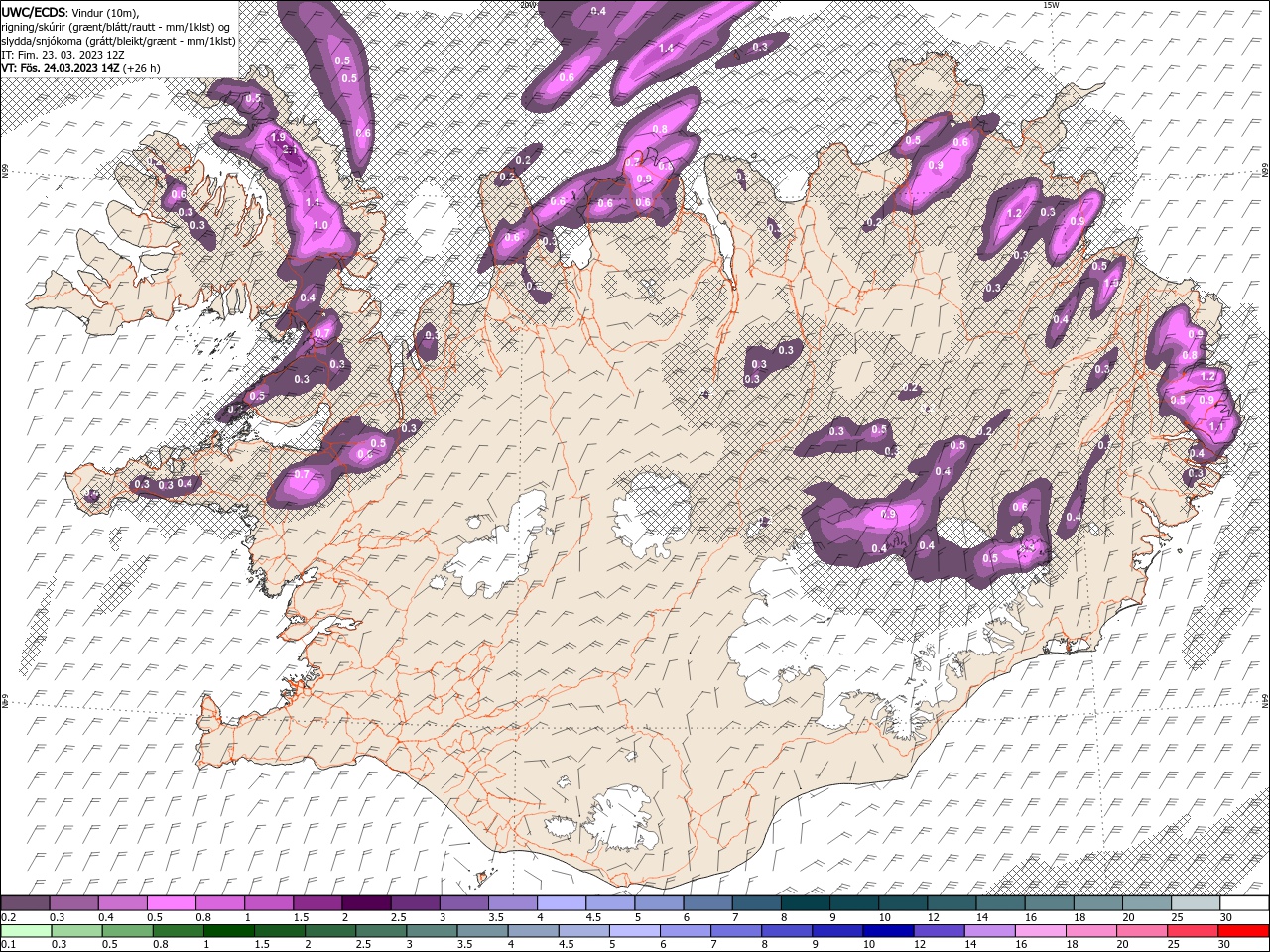Image resolution: width=1270 pixels, height=952 pixels.
Task: Click the bright red 30 rain-scale swatch
Action: [1243, 931]
